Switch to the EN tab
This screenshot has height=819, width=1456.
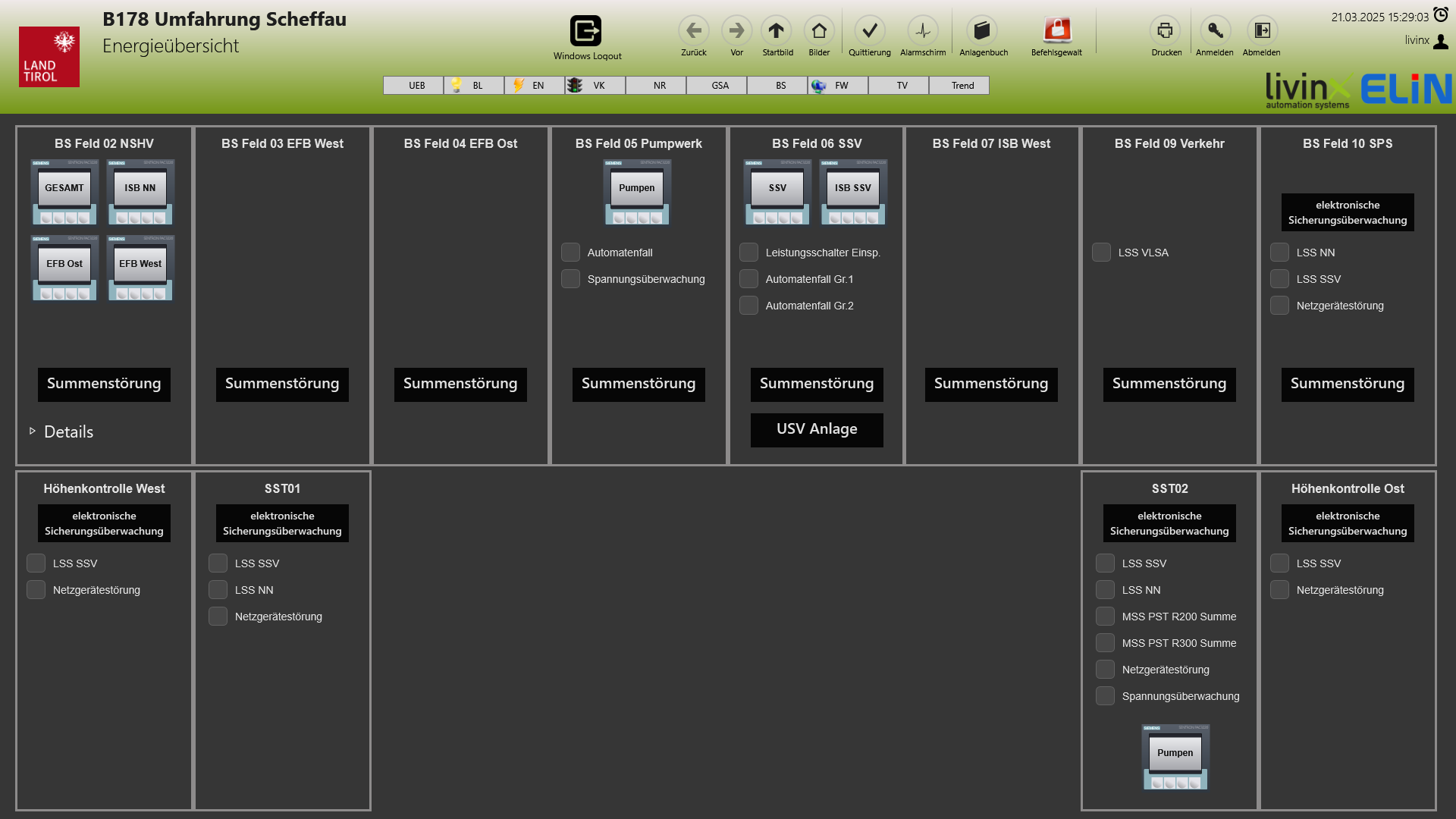tap(535, 86)
